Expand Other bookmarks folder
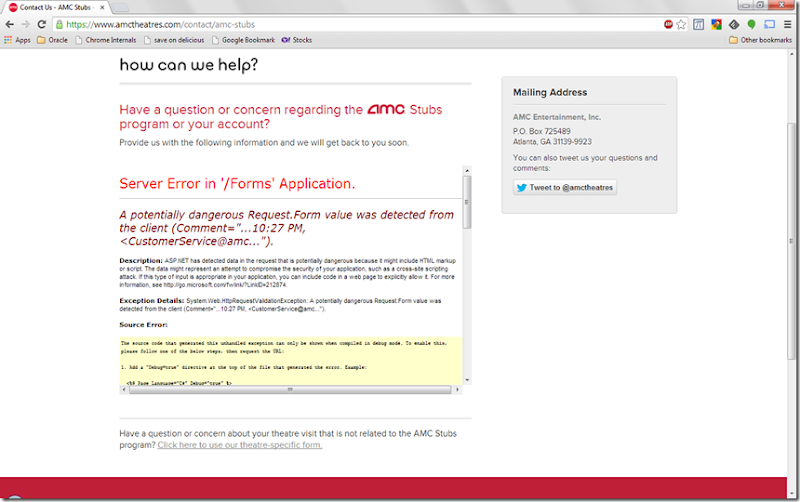 point(760,40)
